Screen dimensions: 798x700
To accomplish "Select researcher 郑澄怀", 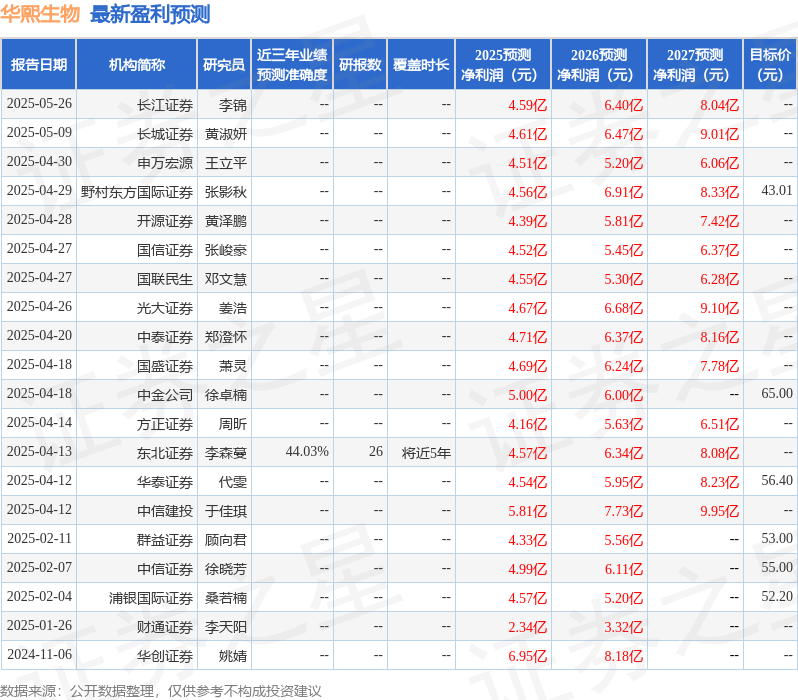I will pos(225,338).
